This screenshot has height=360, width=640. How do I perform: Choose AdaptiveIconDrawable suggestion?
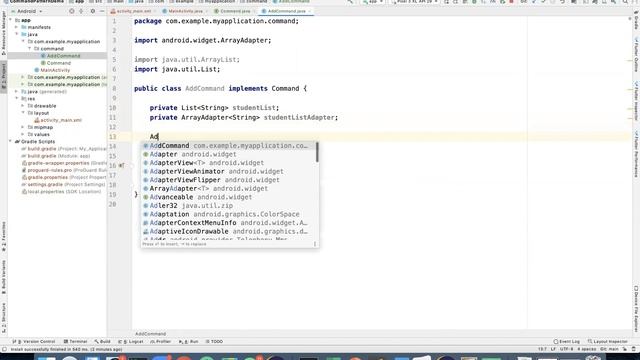229,231
